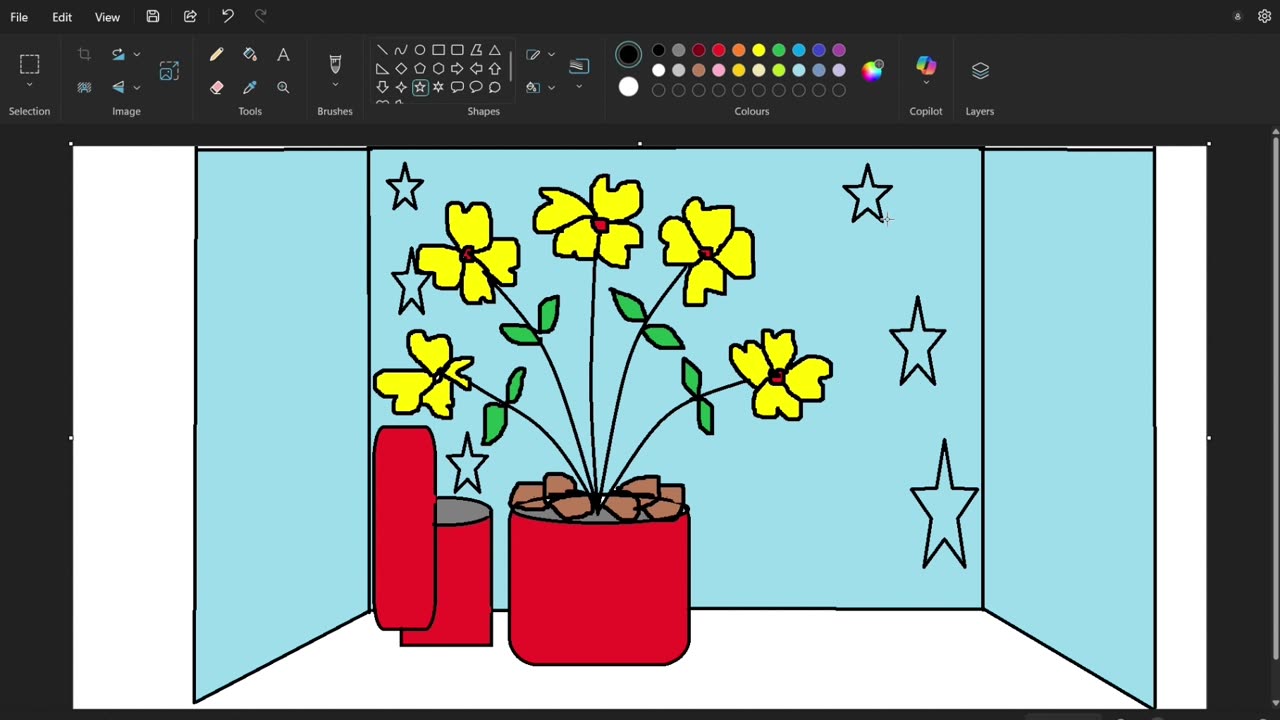Select the Pencil tool
The image size is (1280, 720).
coord(216,55)
